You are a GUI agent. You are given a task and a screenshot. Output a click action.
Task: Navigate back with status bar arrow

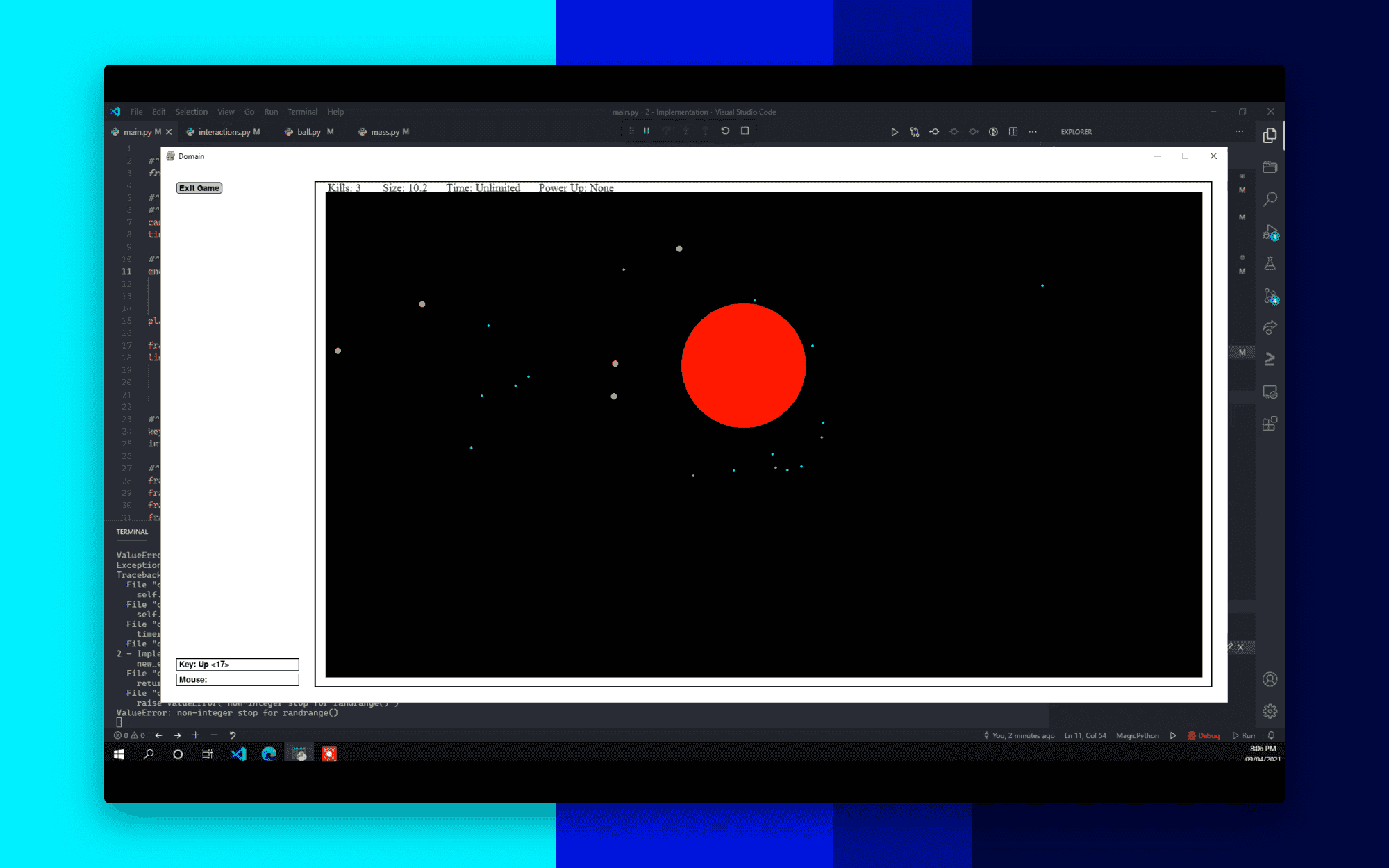point(158,735)
